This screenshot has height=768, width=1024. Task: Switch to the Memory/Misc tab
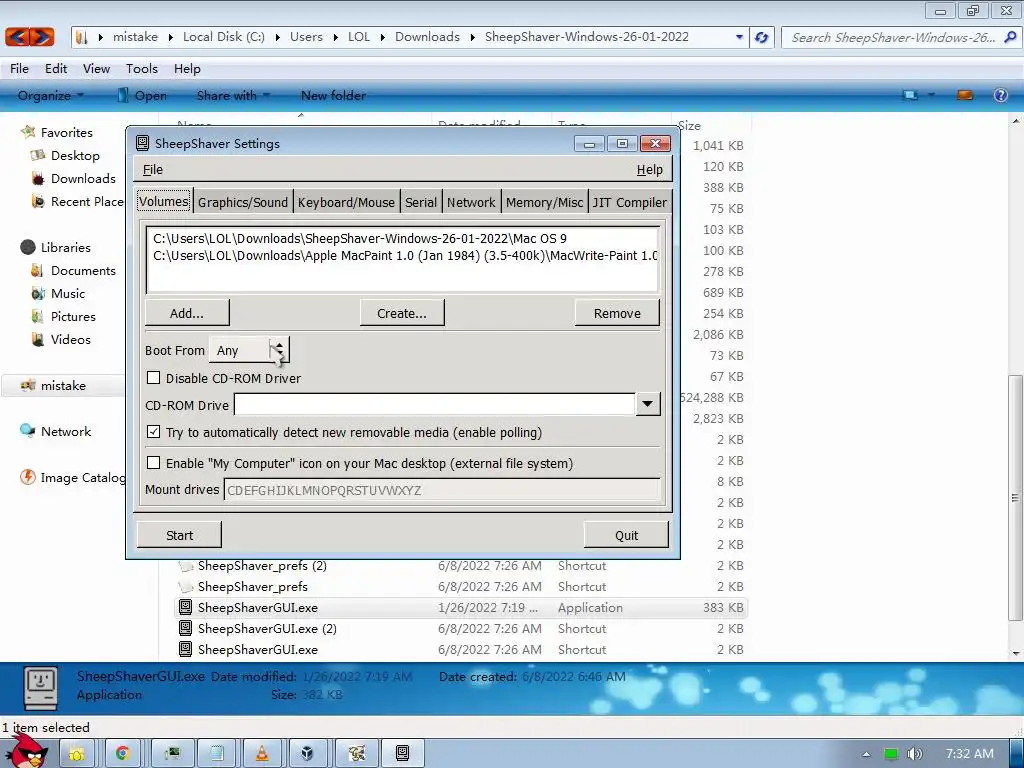click(544, 202)
